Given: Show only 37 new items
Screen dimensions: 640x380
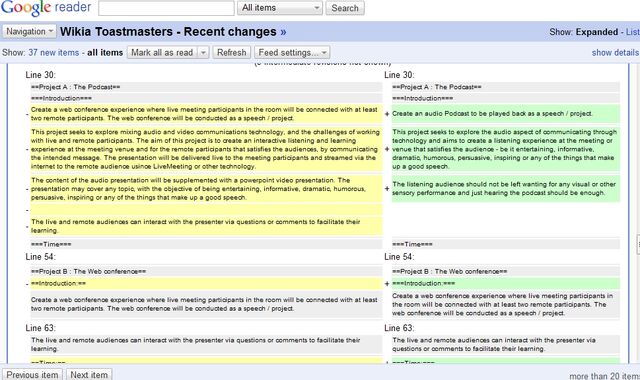Looking at the screenshot, I should tap(53, 53).
